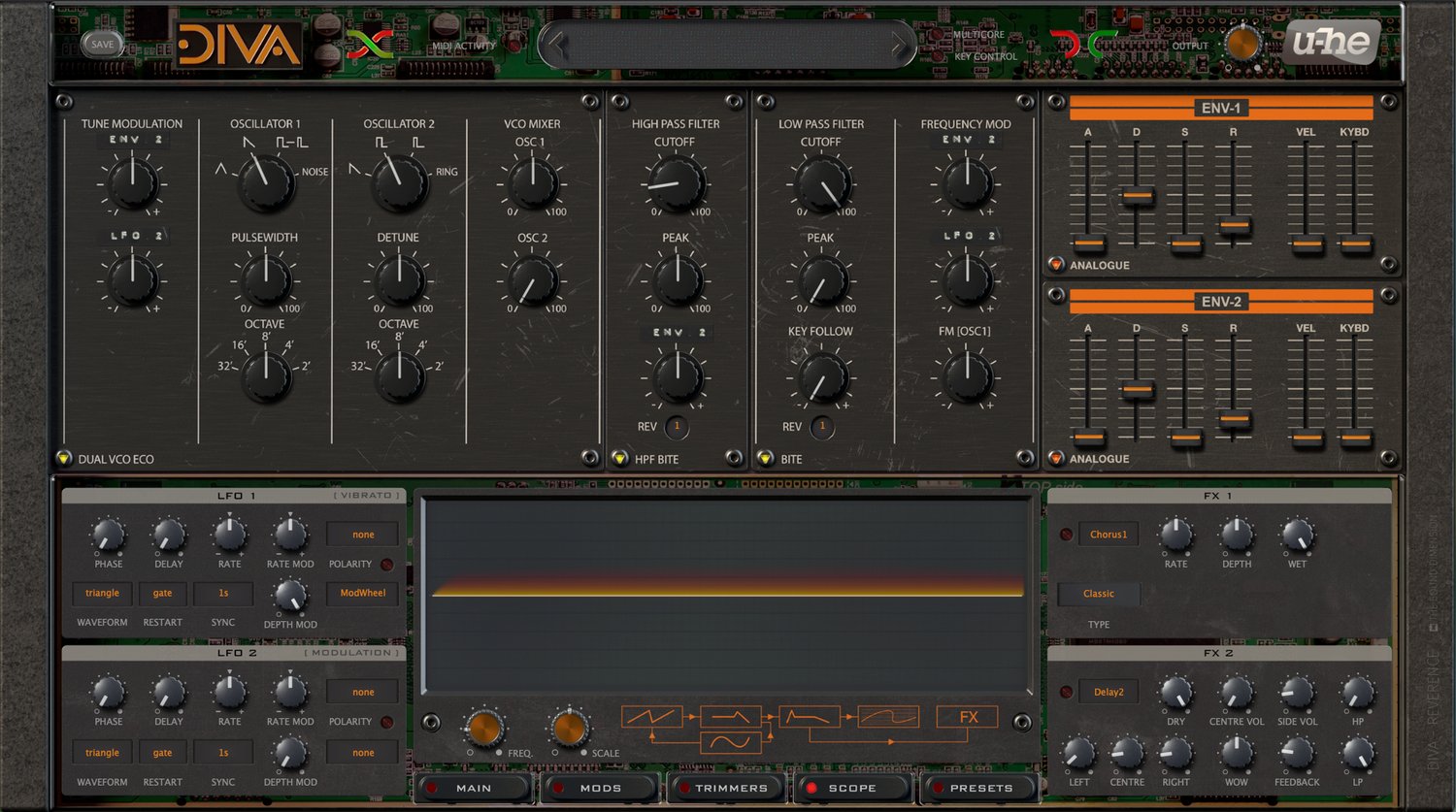This screenshot has width=1456, height=812.
Task: Open the FX 2 'Delay2' effect selector
Action: (x=1108, y=692)
